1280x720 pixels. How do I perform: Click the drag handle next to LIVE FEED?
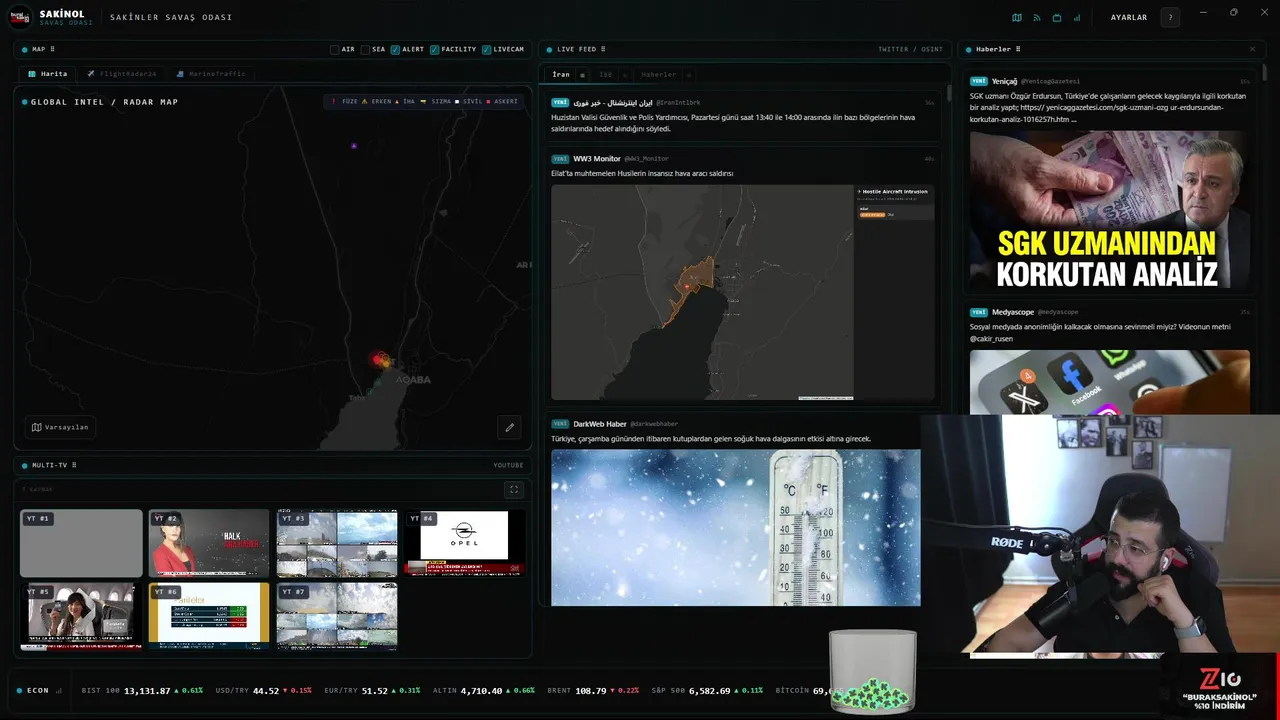coord(603,49)
